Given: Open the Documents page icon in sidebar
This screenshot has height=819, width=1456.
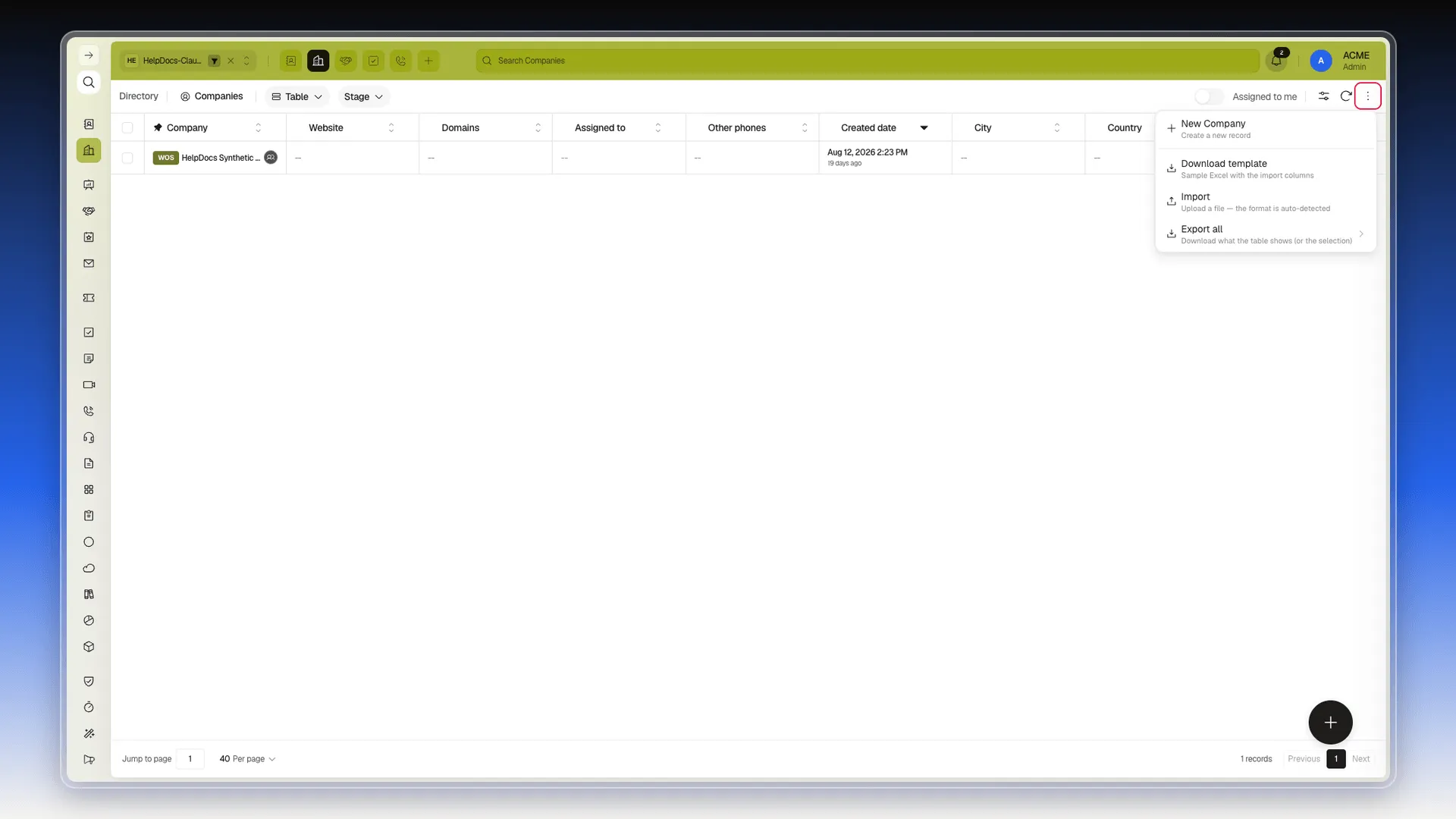Looking at the screenshot, I should [89, 463].
